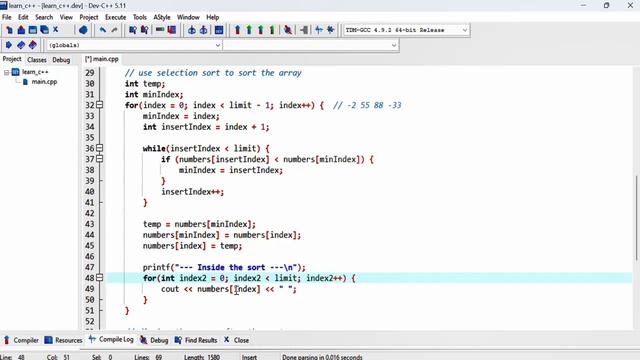Click the Open file toolbar icon
640x360 pixels.
(x=21, y=30)
